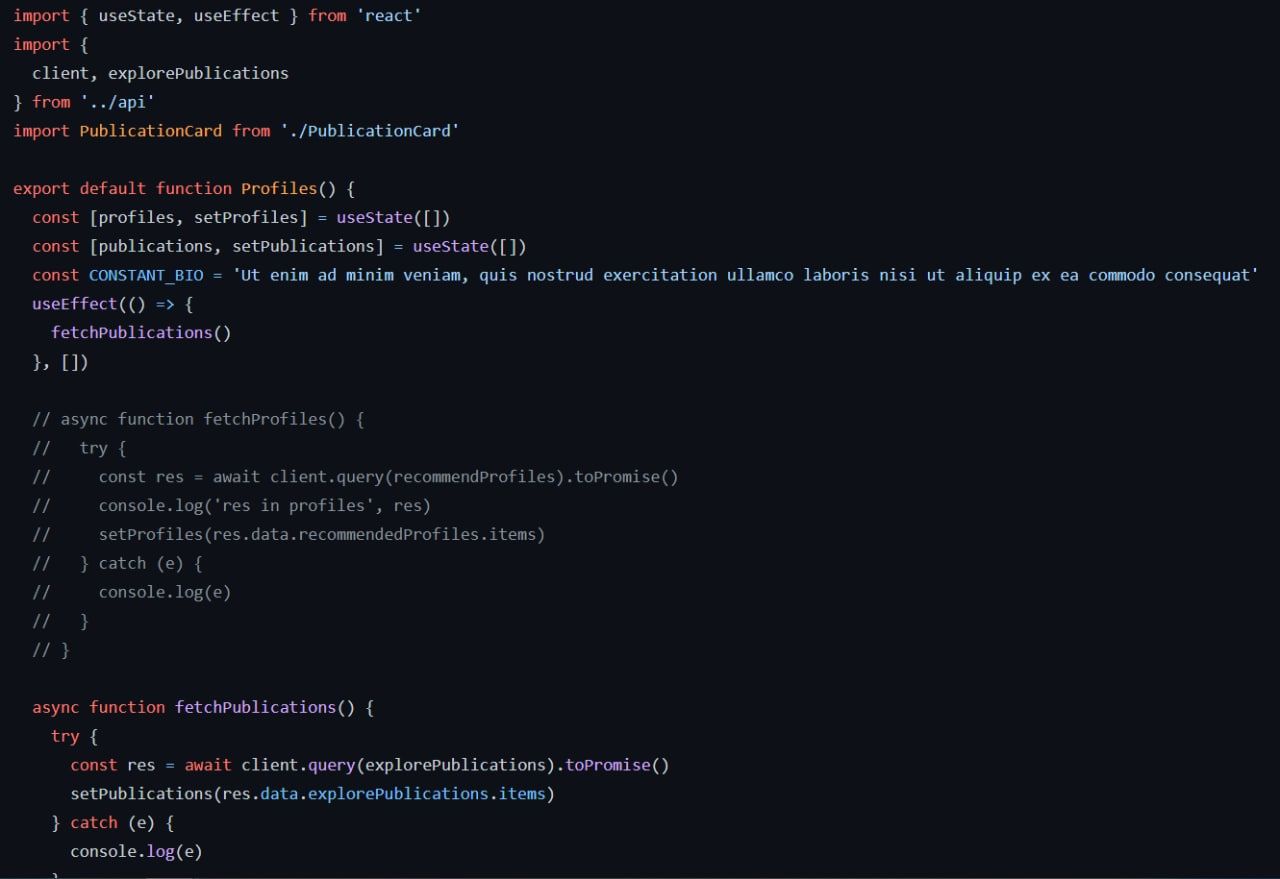Click 'client, explorePublications' import names

pos(160,73)
